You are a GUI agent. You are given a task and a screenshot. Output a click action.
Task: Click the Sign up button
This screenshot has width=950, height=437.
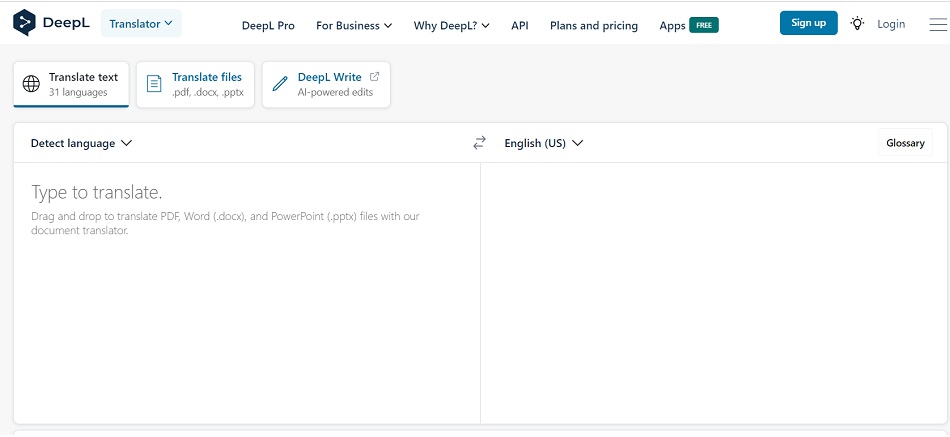click(809, 23)
